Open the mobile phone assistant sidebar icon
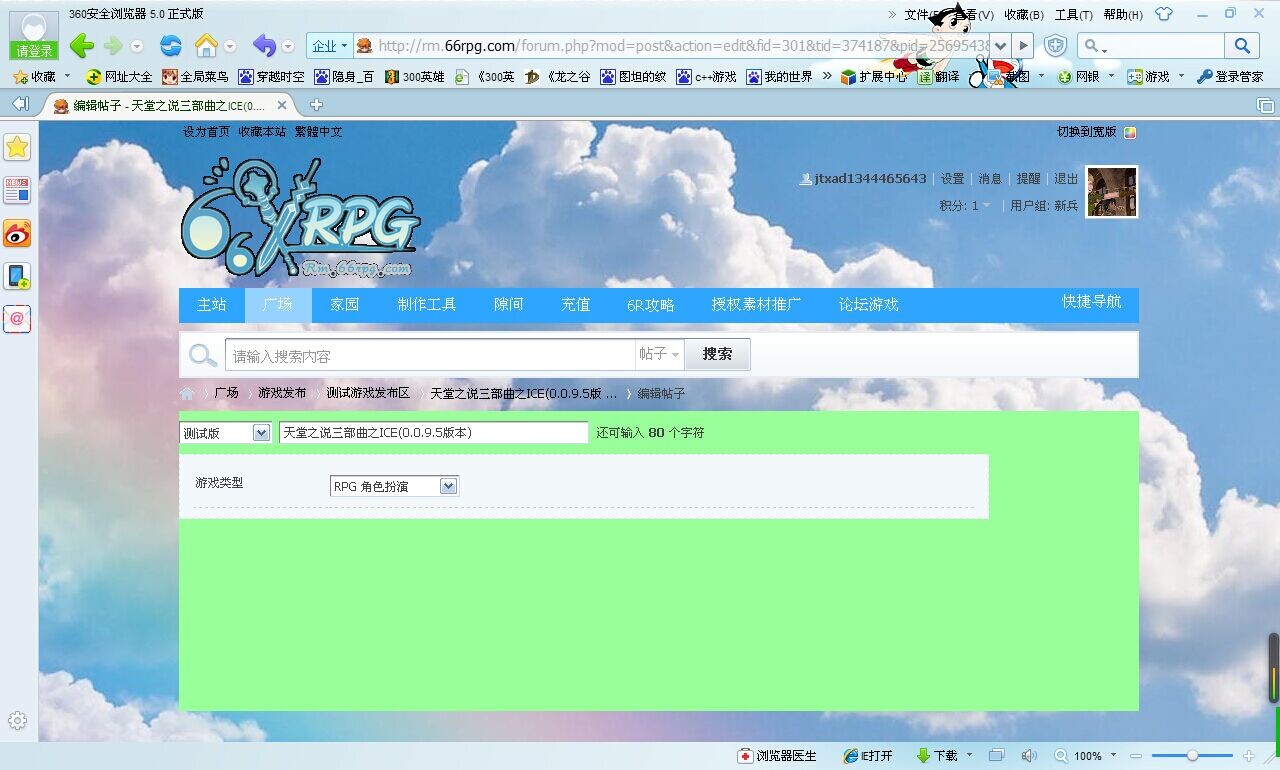The height and width of the screenshot is (770, 1280). (17, 276)
